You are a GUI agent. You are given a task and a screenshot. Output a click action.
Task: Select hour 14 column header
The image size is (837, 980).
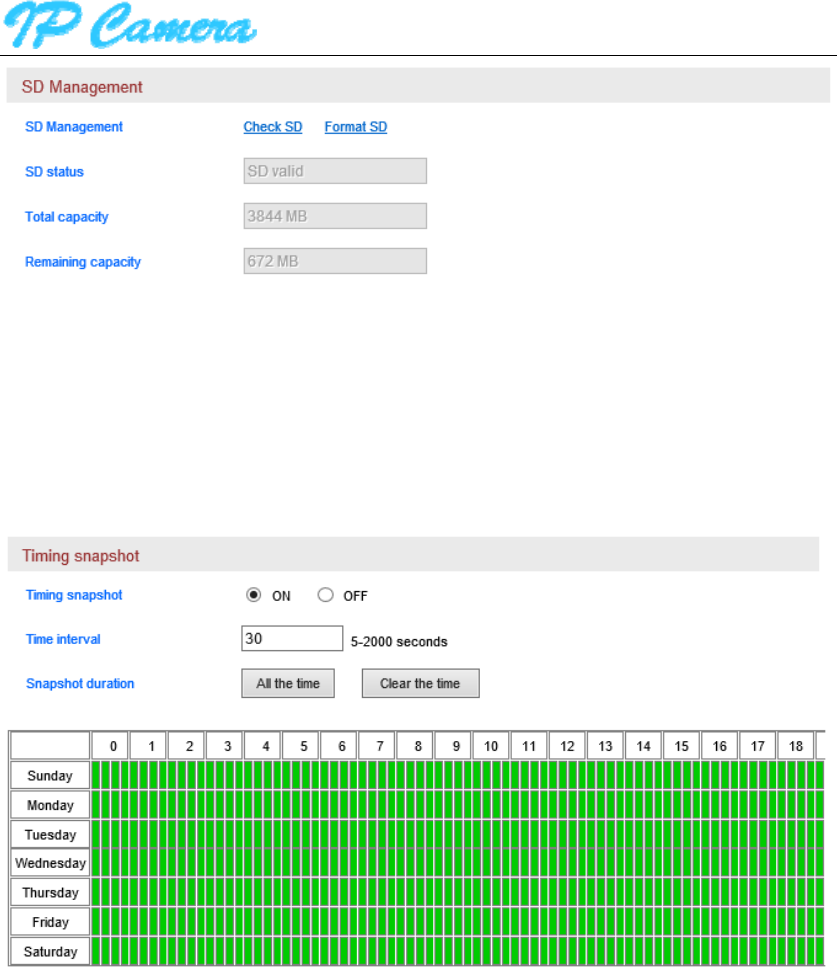(644, 746)
